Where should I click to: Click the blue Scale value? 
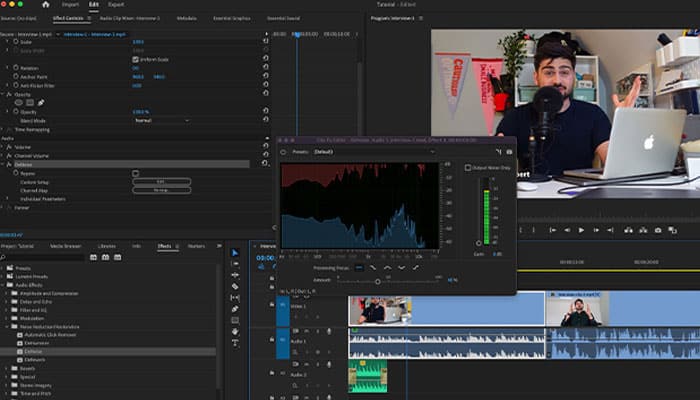(x=138, y=42)
